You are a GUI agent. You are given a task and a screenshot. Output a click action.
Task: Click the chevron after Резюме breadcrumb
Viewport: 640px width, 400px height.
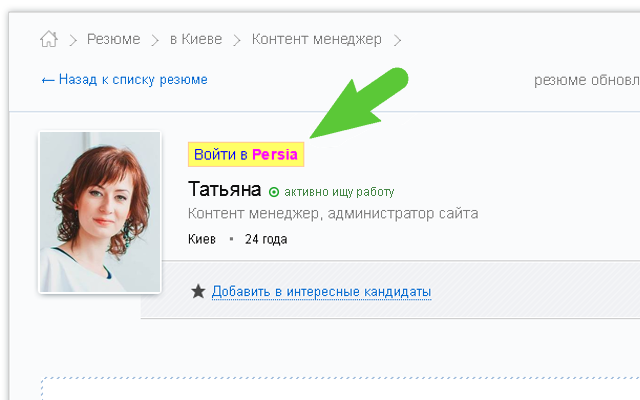click(x=155, y=40)
